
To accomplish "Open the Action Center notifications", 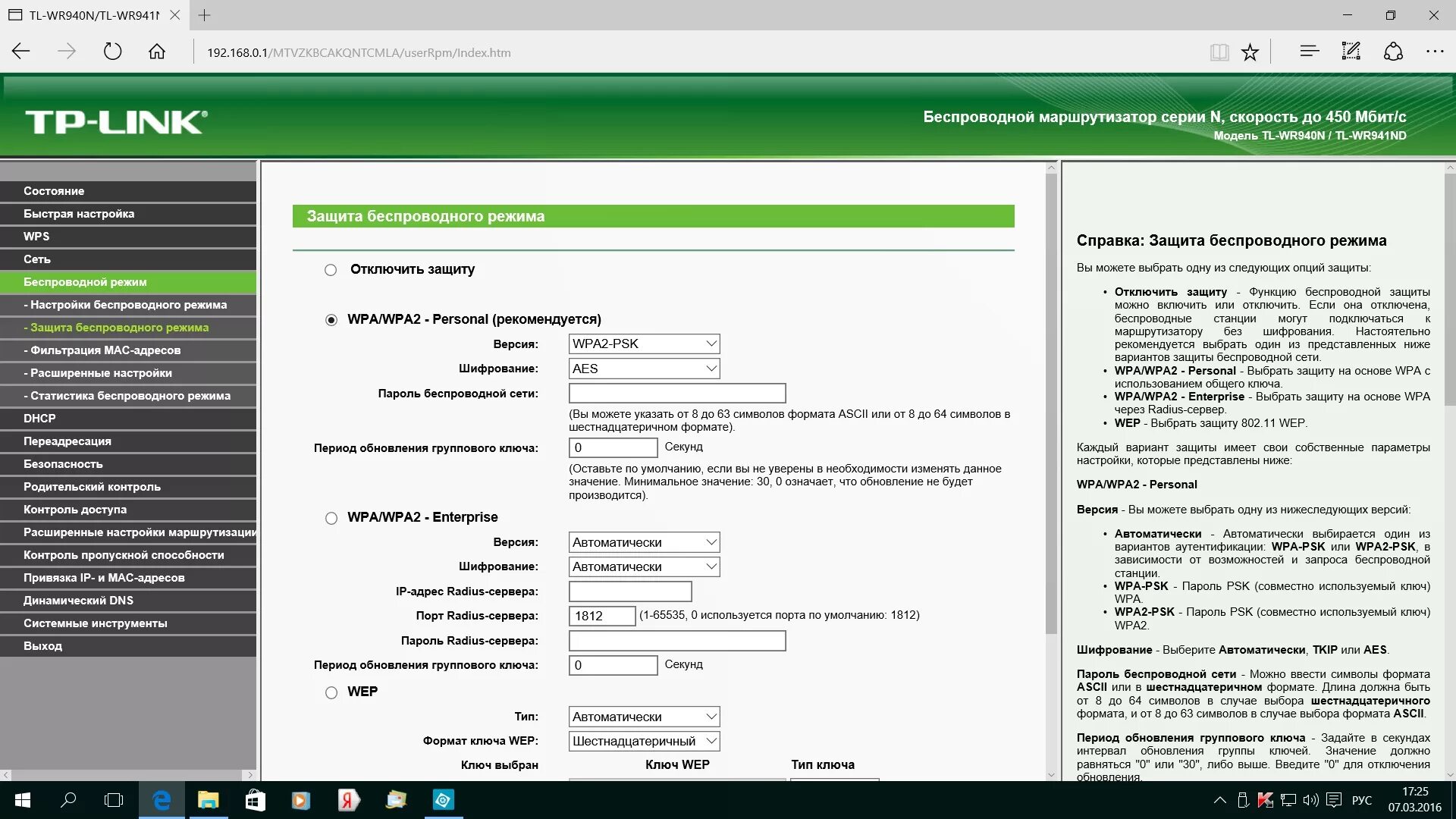I will pos(1335,800).
